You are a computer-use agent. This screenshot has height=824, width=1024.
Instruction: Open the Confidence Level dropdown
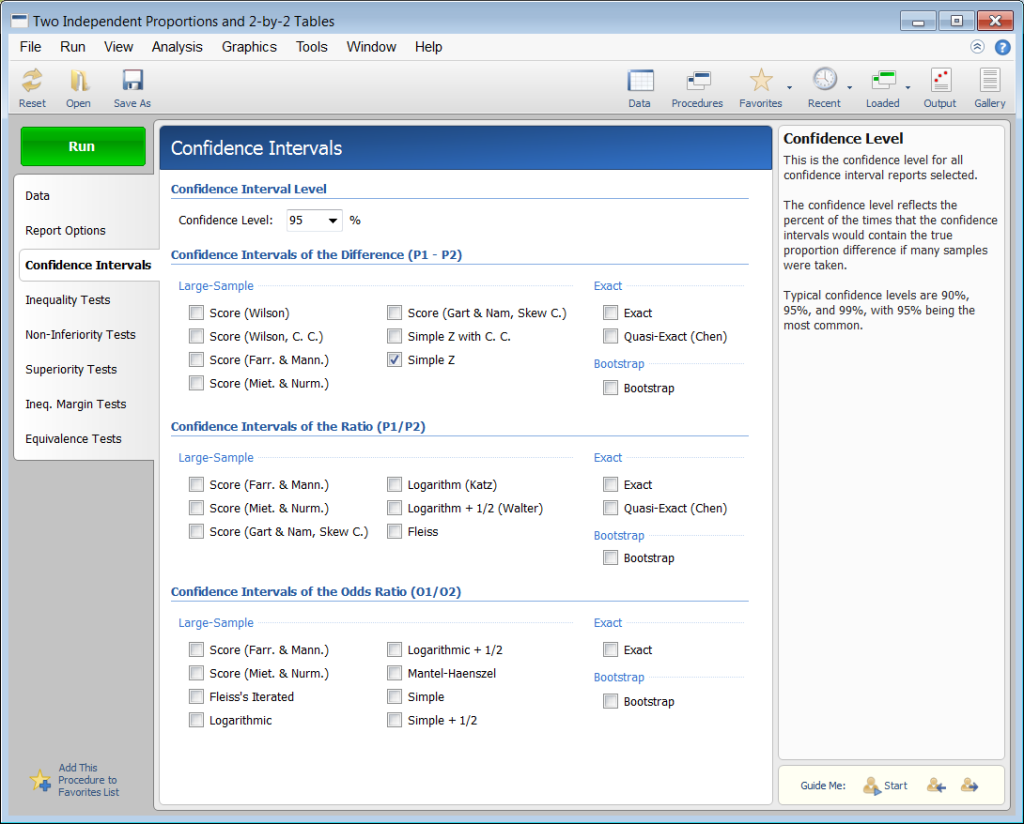point(331,220)
